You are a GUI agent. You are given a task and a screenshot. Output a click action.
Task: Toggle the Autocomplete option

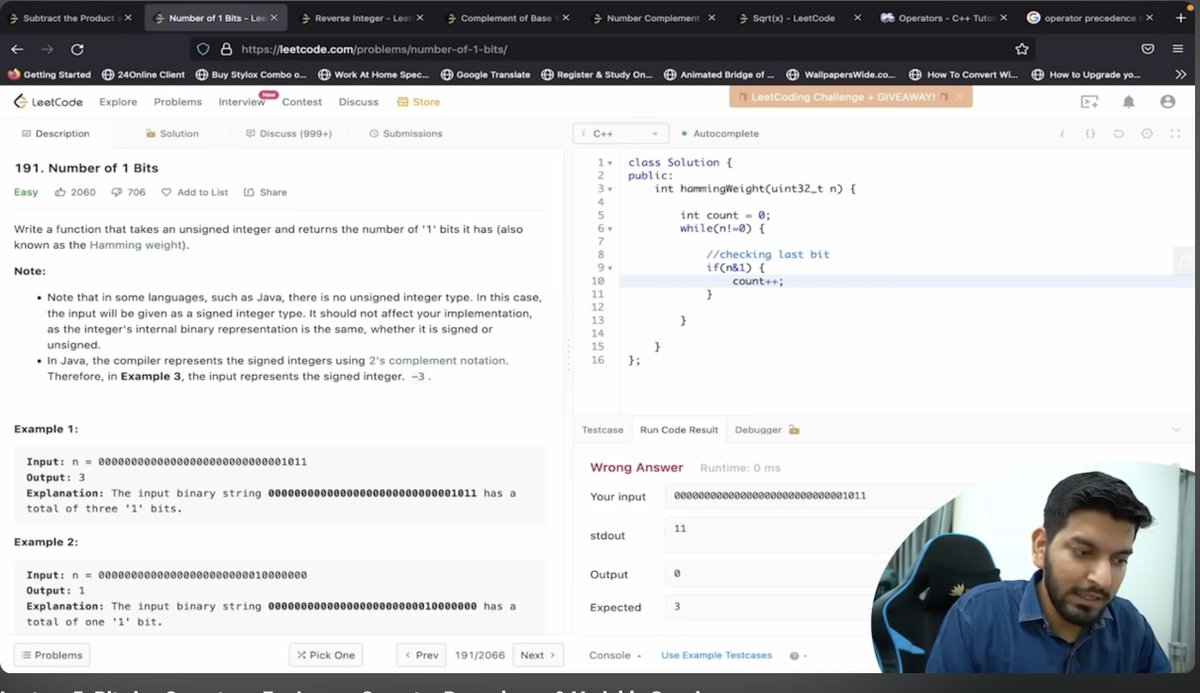tap(719, 133)
